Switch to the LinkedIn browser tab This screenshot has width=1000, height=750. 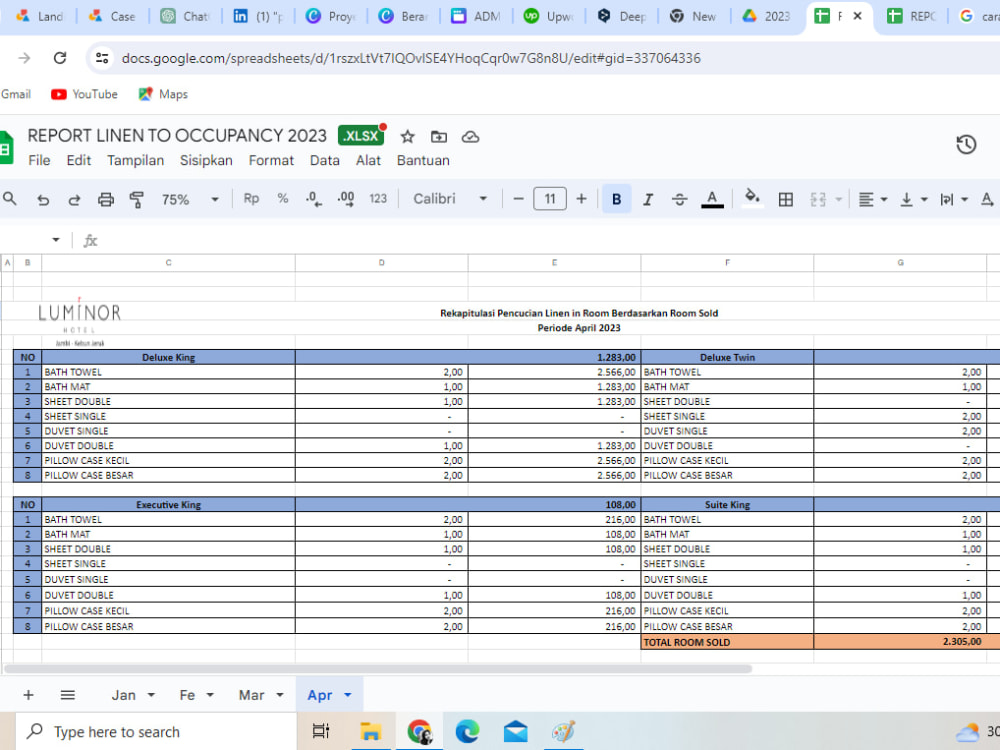coord(258,16)
